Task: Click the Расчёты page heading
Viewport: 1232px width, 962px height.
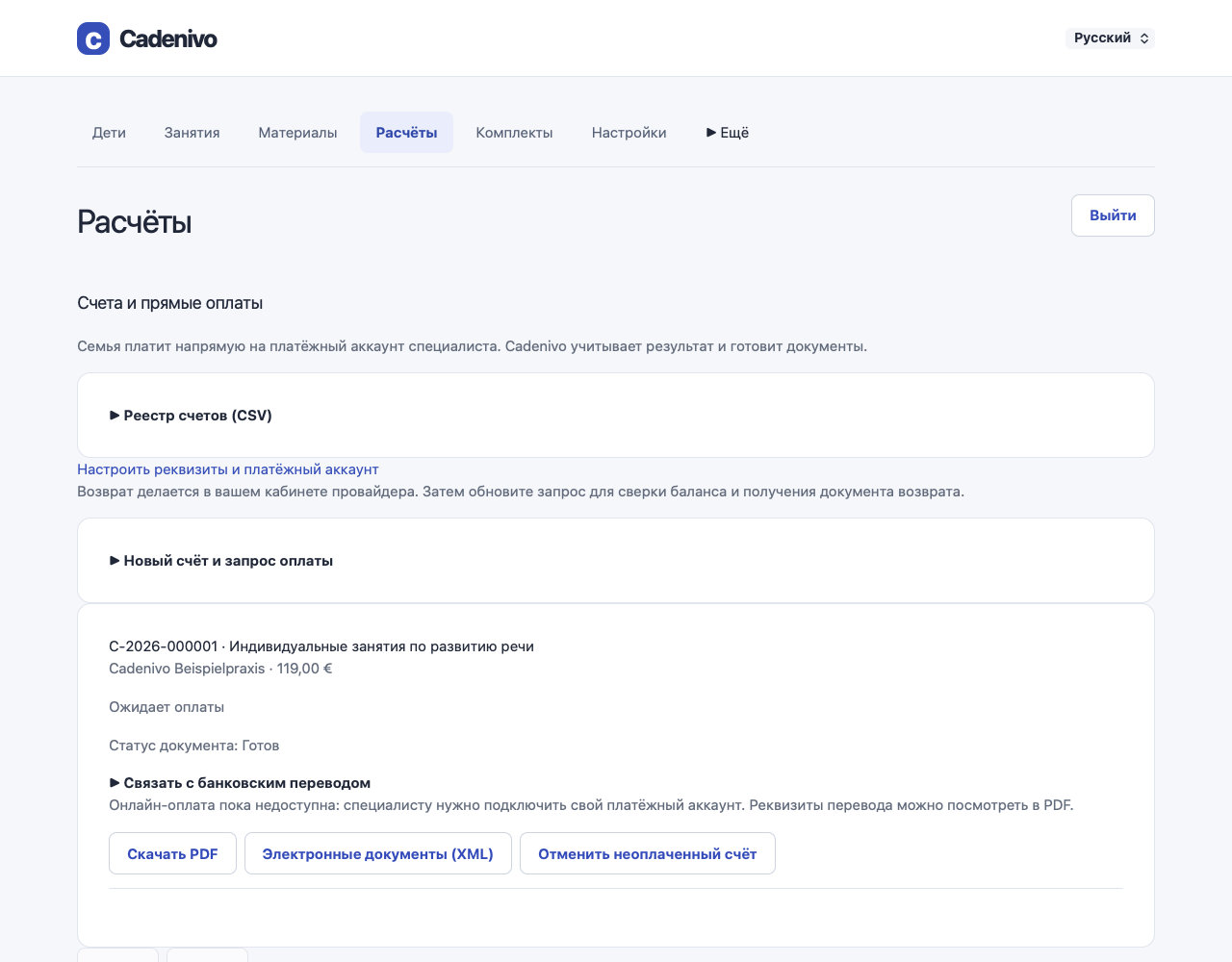Action: click(x=135, y=221)
